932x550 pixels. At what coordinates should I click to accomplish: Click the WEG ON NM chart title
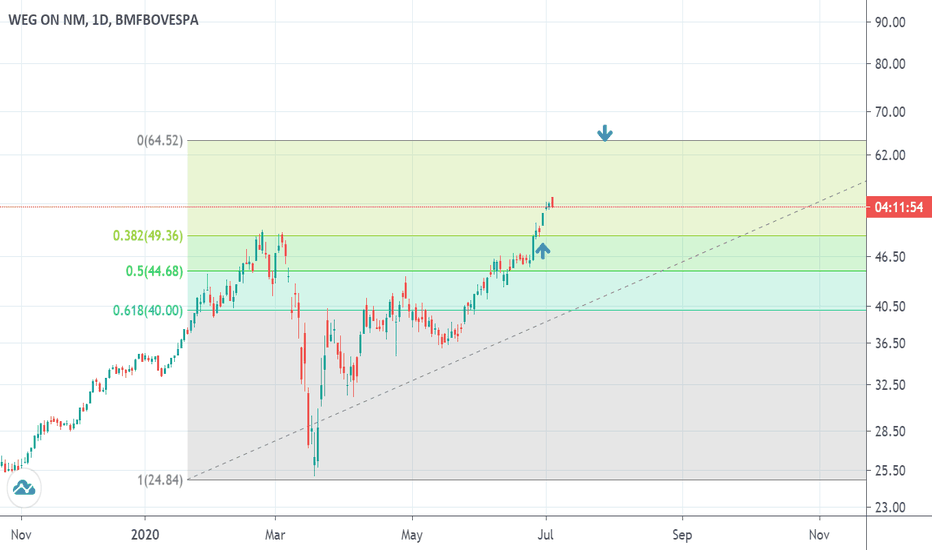pyautogui.click(x=103, y=20)
